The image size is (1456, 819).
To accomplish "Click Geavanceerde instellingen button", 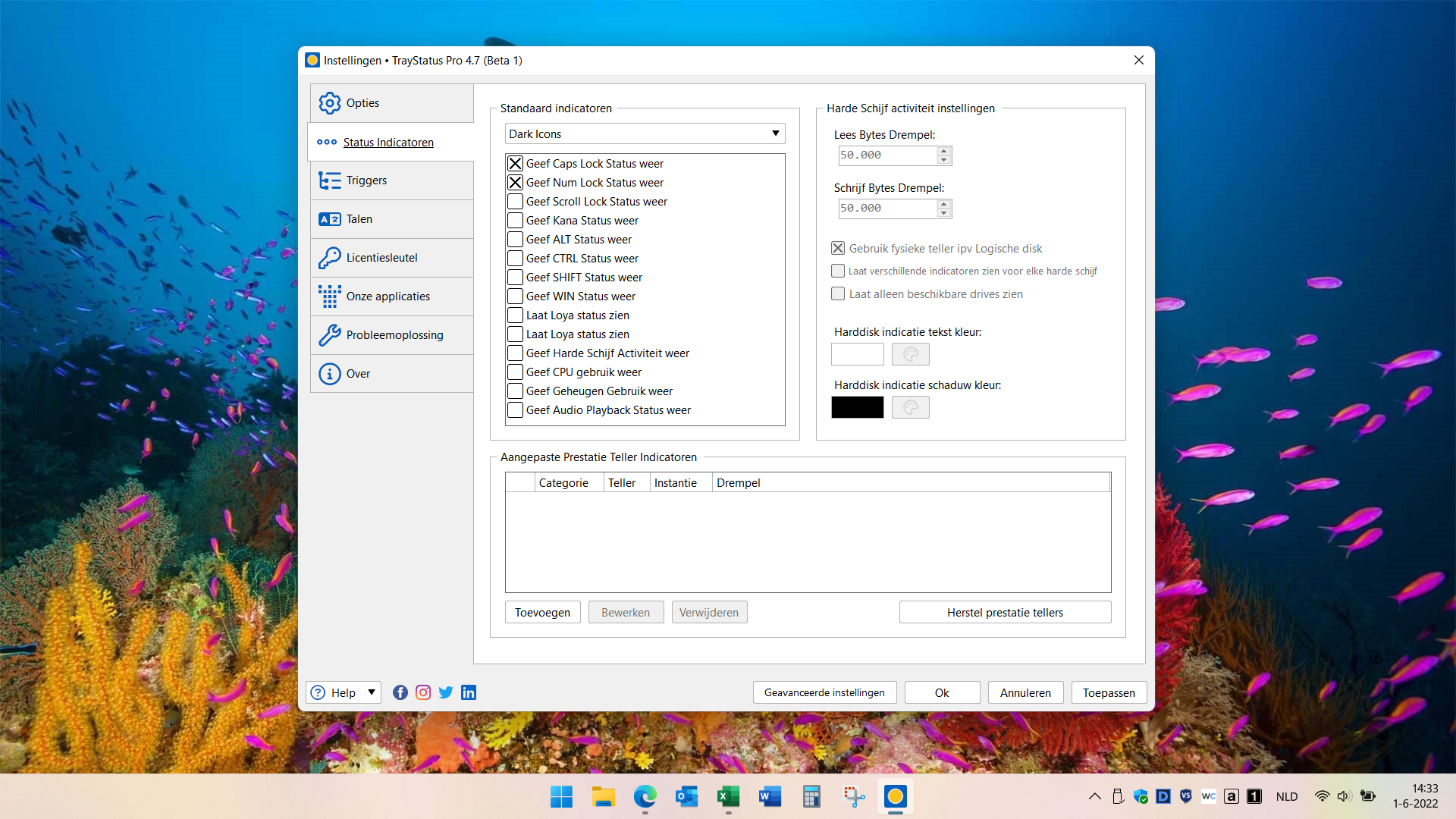I will tap(824, 692).
